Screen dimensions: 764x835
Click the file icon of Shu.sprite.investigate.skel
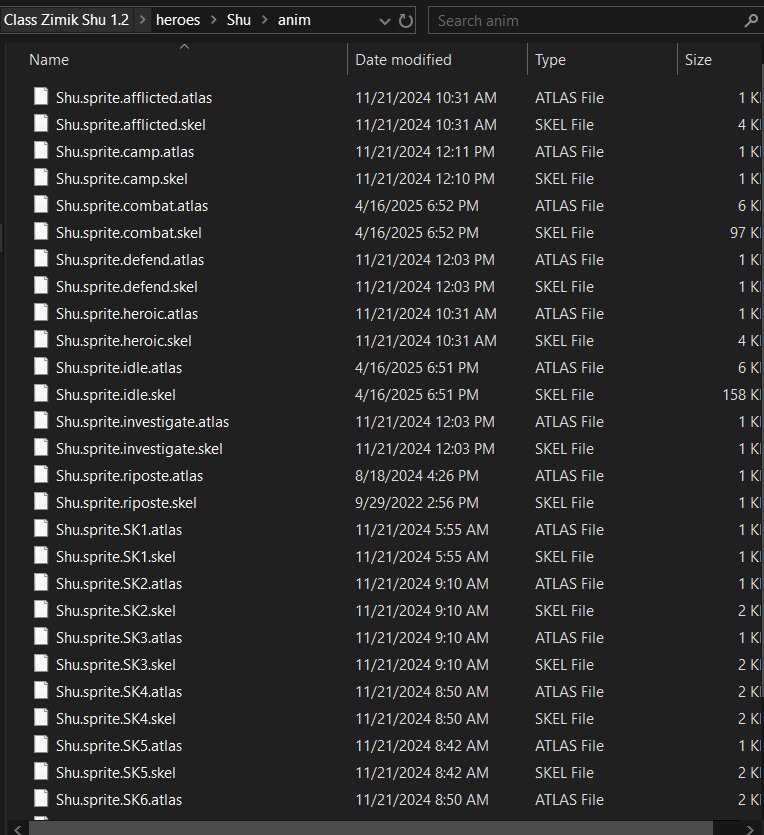tap(41, 448)
